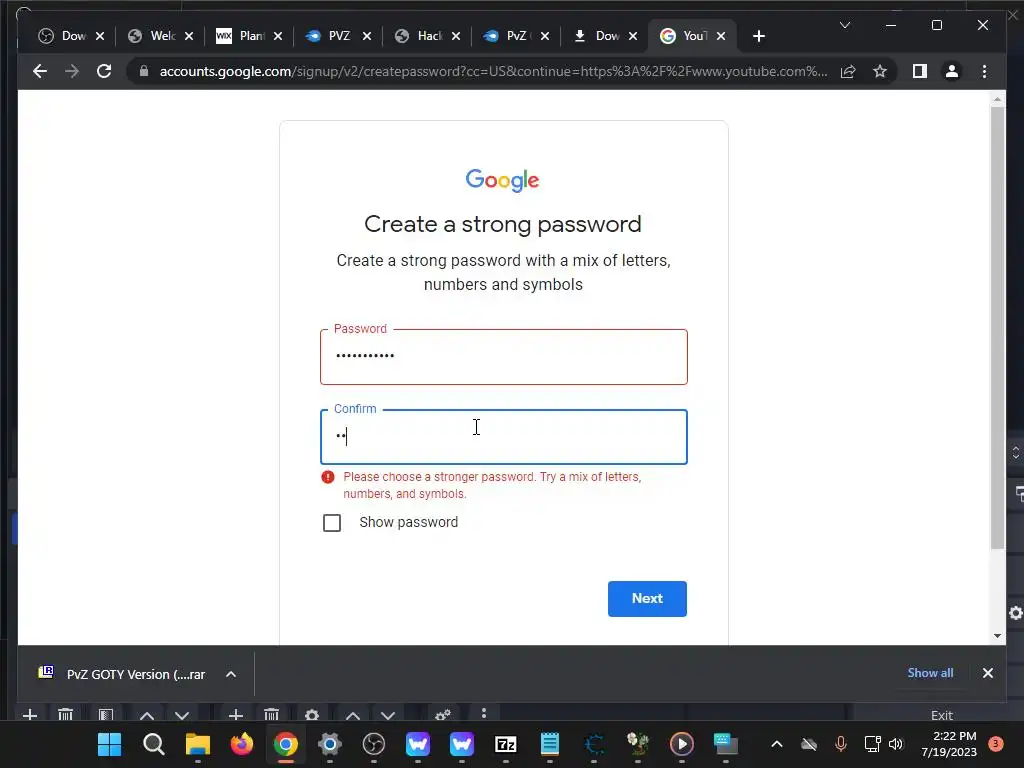Open the clock and date panel
Screen dimensions: 1024x768
949,744
